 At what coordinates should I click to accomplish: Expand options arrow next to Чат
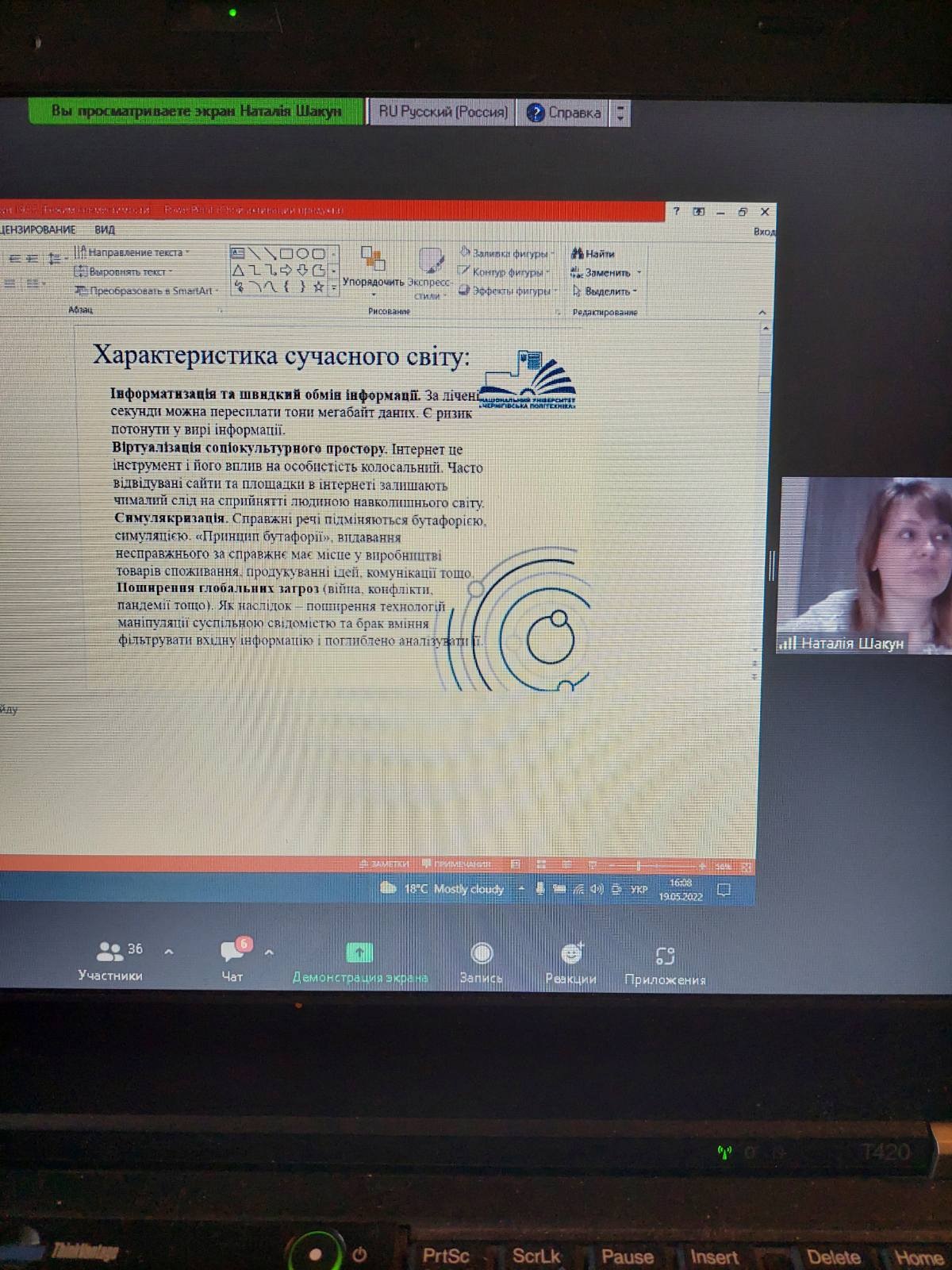pyautogui.click(x=269, y=952)
